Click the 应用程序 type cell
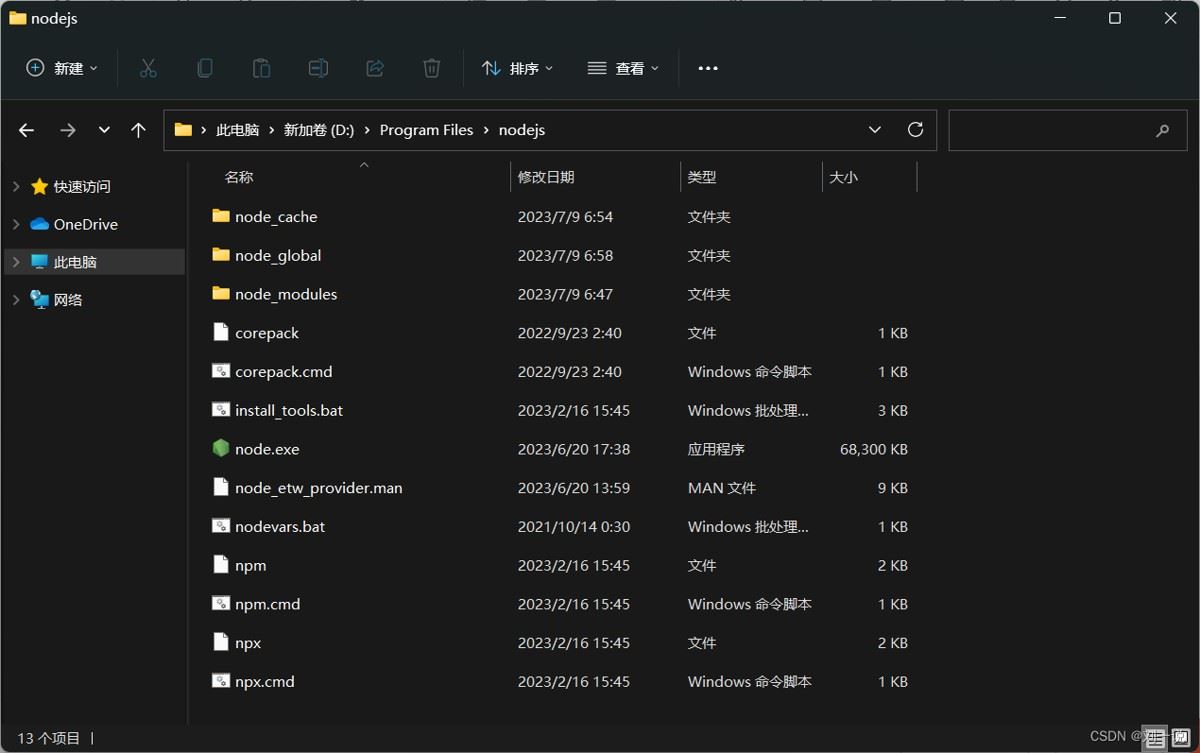The image size is (1200, 753). [716, 449]
